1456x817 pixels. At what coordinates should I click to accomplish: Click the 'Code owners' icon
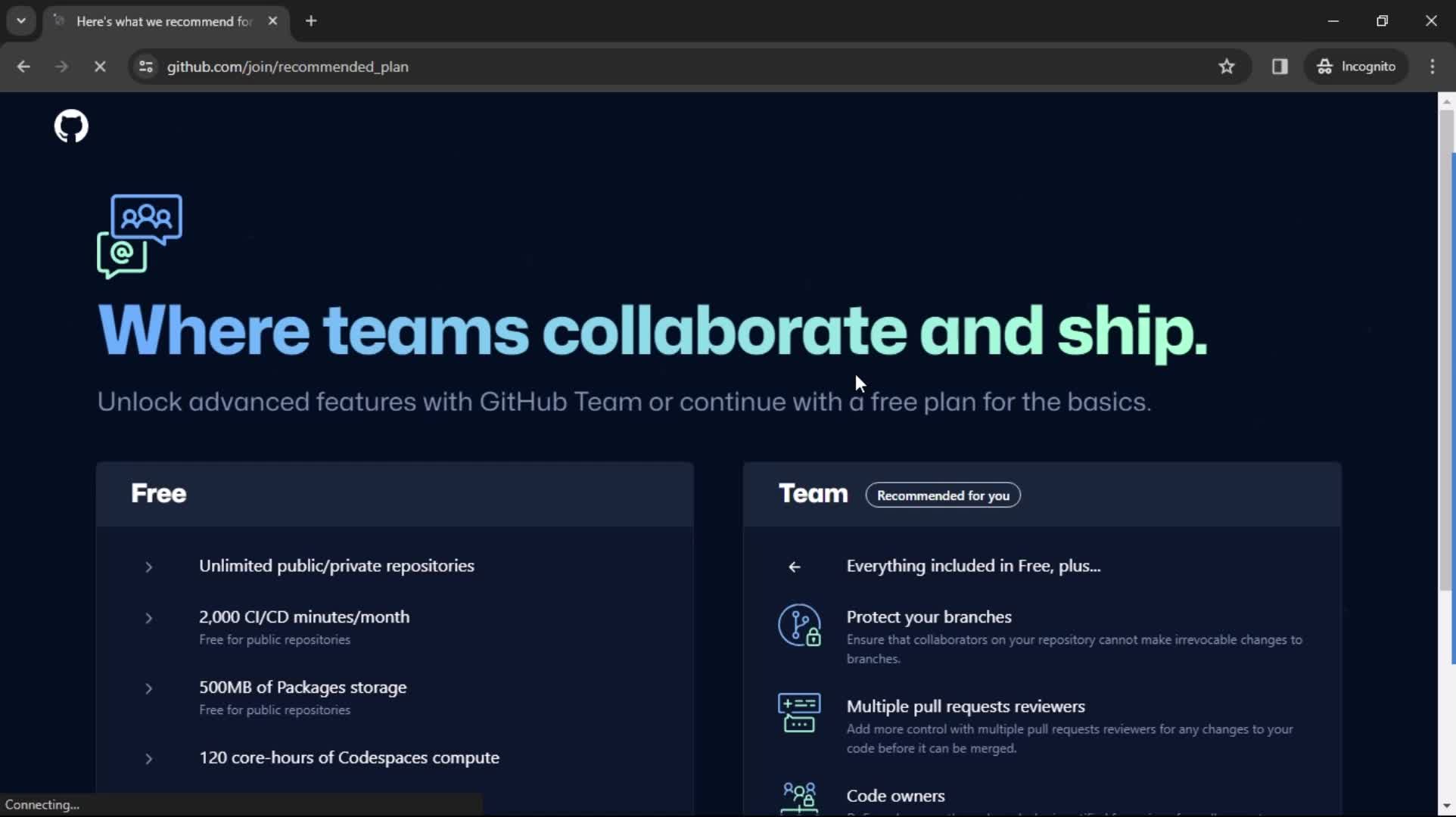pos(799,799)
